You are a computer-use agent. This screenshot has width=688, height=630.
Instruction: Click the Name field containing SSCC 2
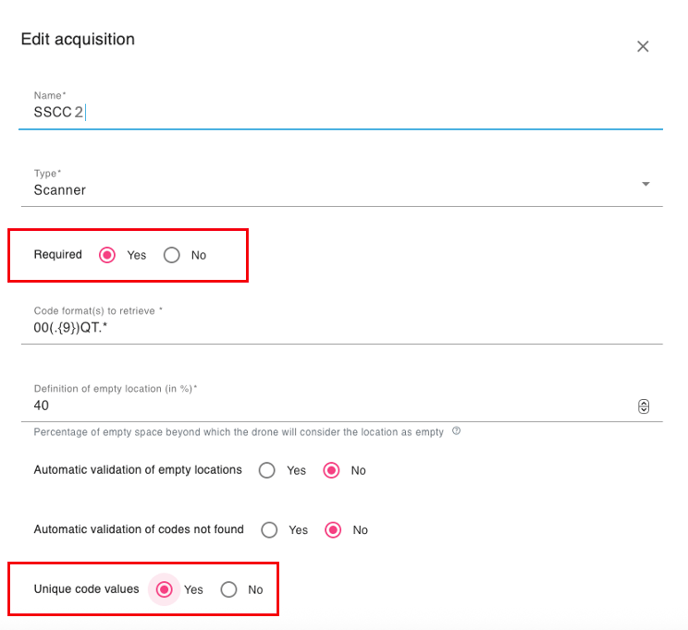pos(340,112)
